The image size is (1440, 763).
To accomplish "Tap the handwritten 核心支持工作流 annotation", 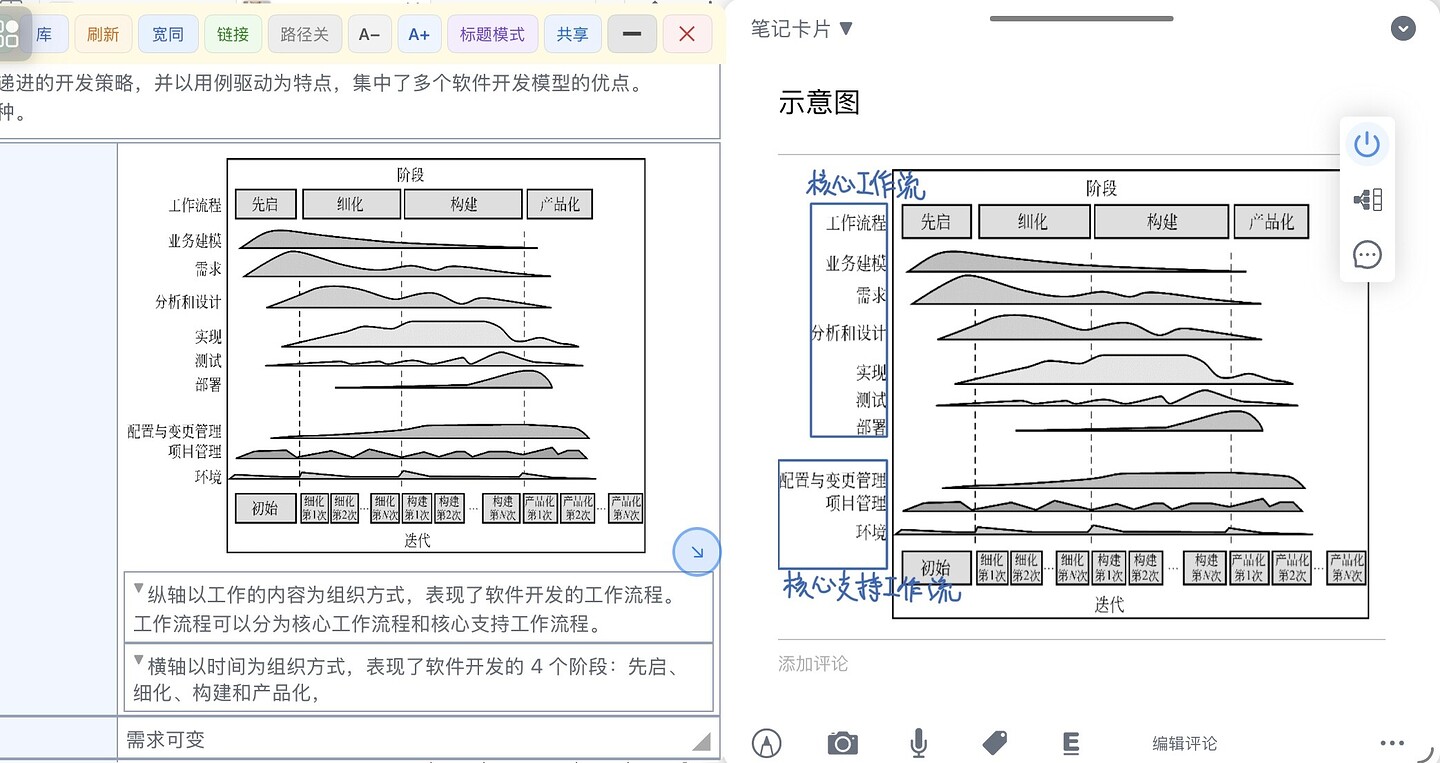I will tap(872, 587).
